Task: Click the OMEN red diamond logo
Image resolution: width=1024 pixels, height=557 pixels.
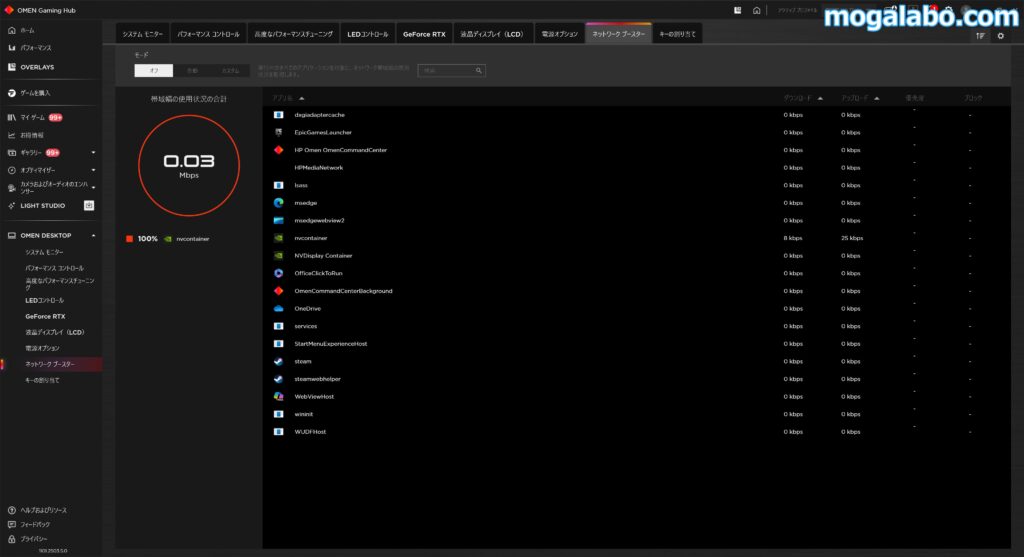Action: (x=9, y=10)
